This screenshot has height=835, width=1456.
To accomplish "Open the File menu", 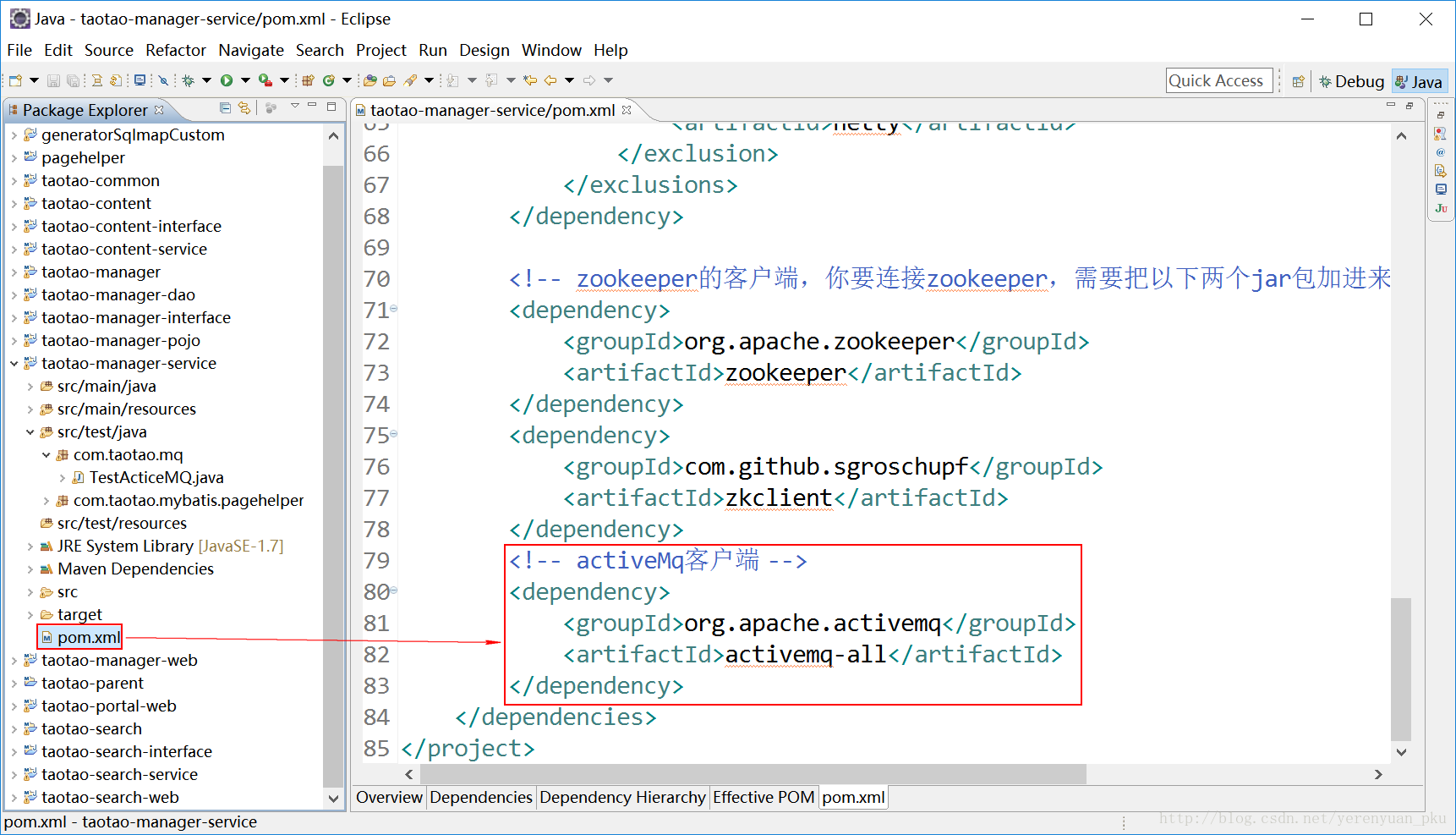I will point(19,50).
